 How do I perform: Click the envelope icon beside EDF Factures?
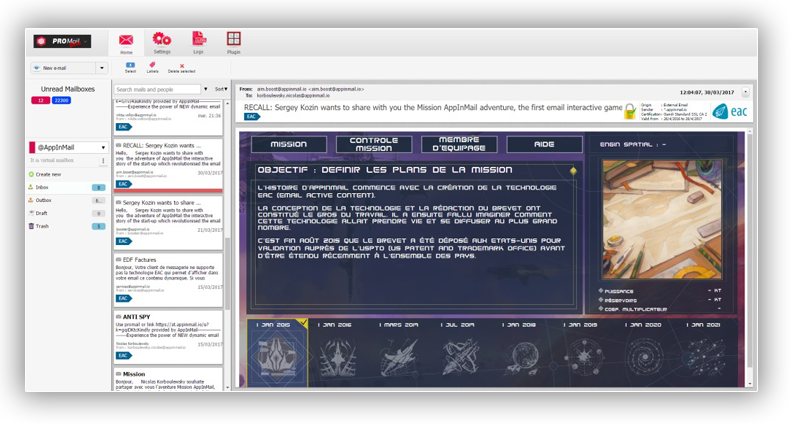click(x=118, y=259)
